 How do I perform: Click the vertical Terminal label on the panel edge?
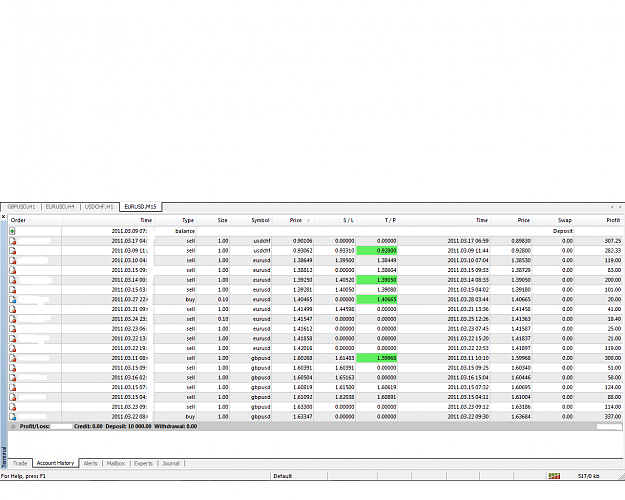pos(4,457)
